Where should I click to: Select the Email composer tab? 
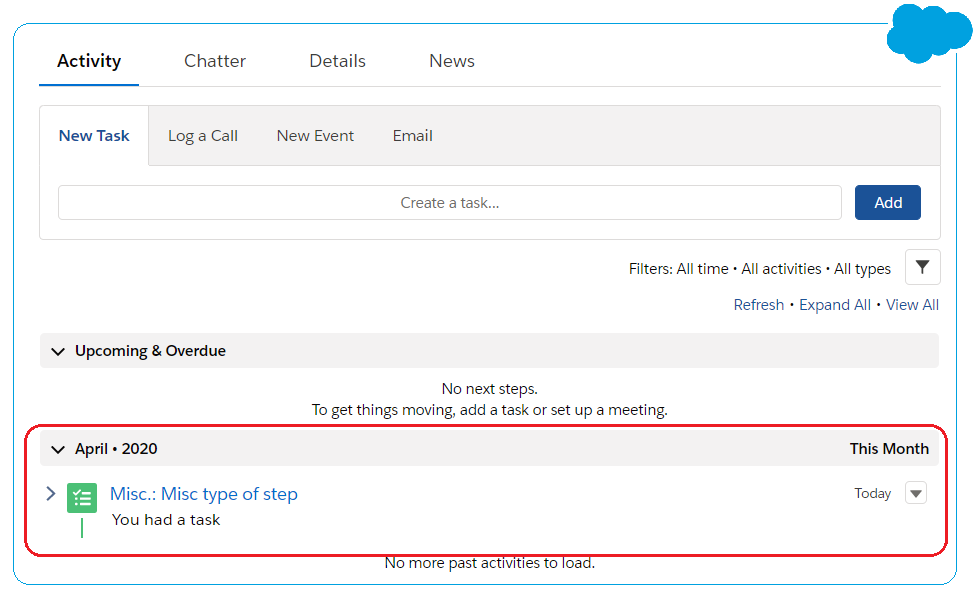coord(412,136)
